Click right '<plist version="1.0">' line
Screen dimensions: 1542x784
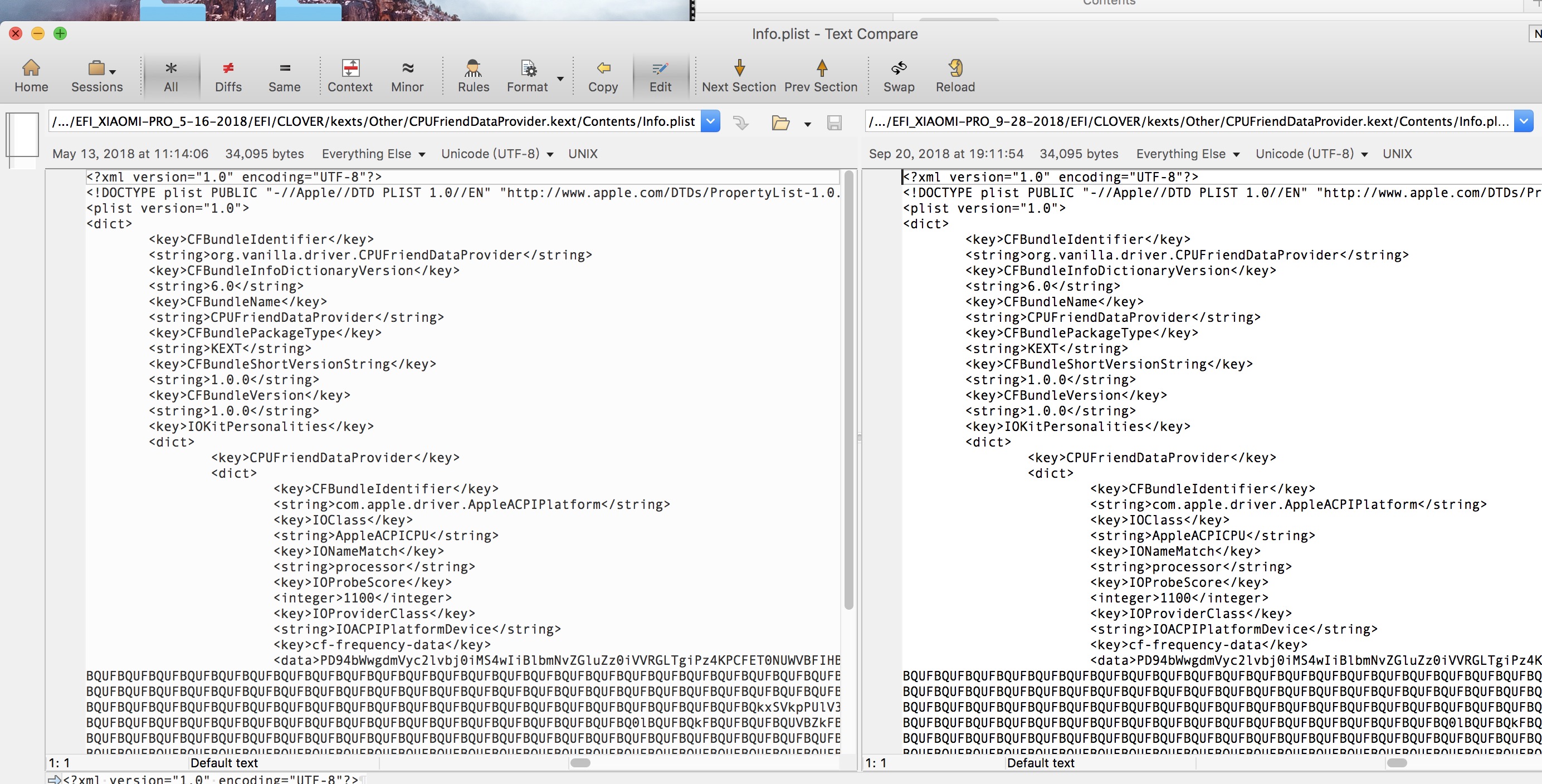984,208
